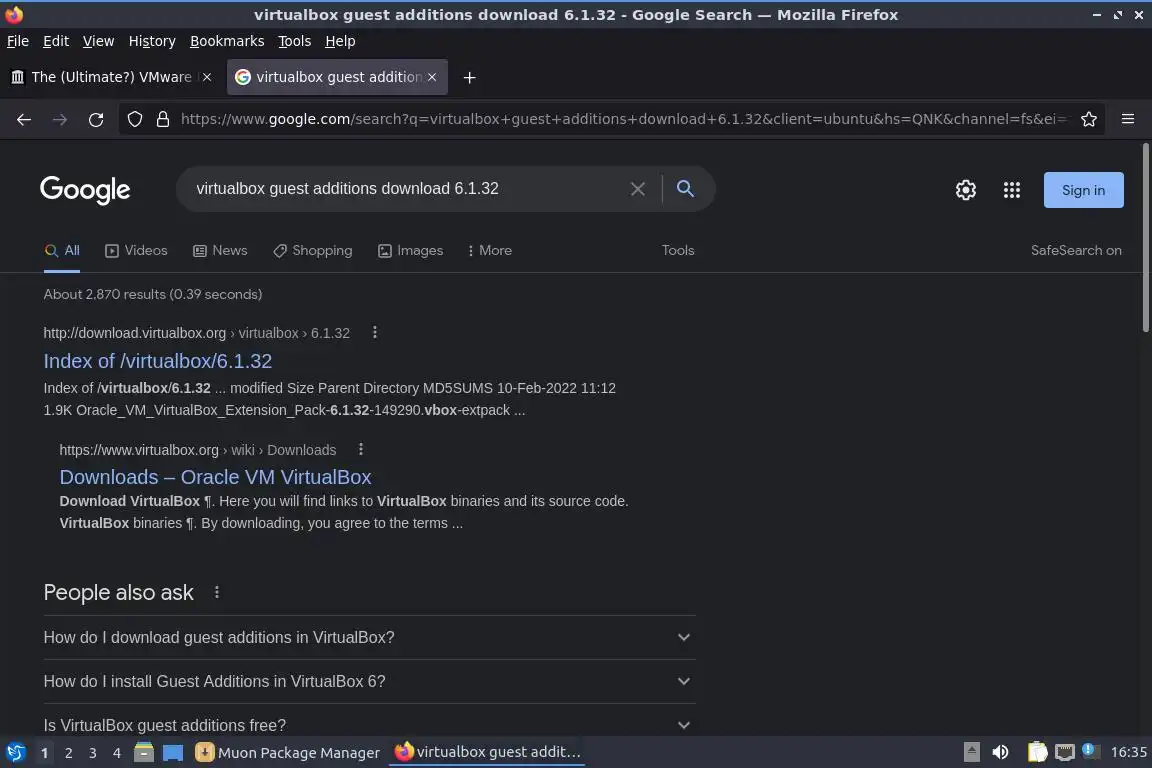Open the Tools menu in the menu bar

tap(295, 41)
